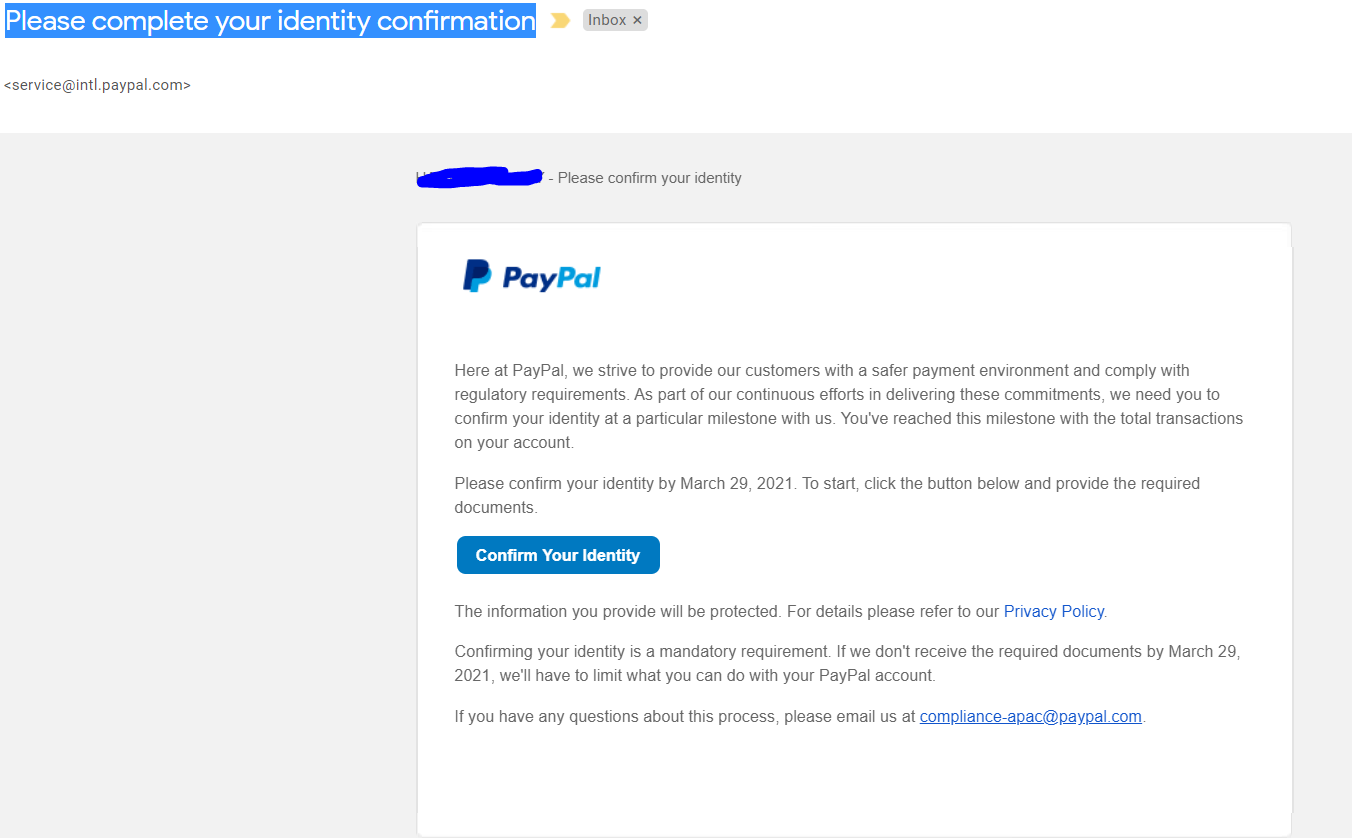Remove the Inbox label using its x
The height and width of the screenshot is (838, 1352).
click(x=638, y=21)
